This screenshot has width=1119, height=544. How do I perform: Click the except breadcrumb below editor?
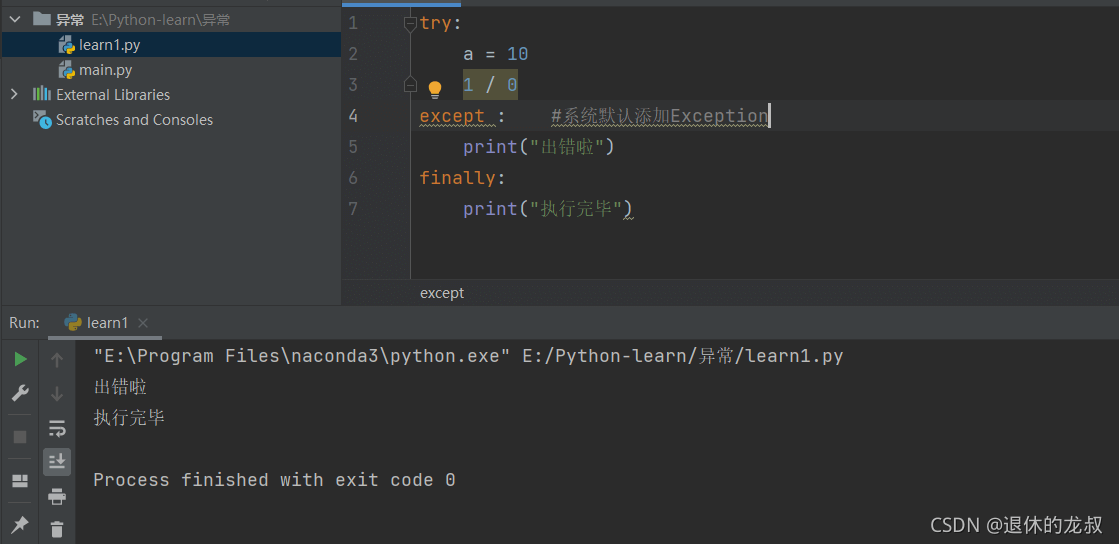click(442, 293)
